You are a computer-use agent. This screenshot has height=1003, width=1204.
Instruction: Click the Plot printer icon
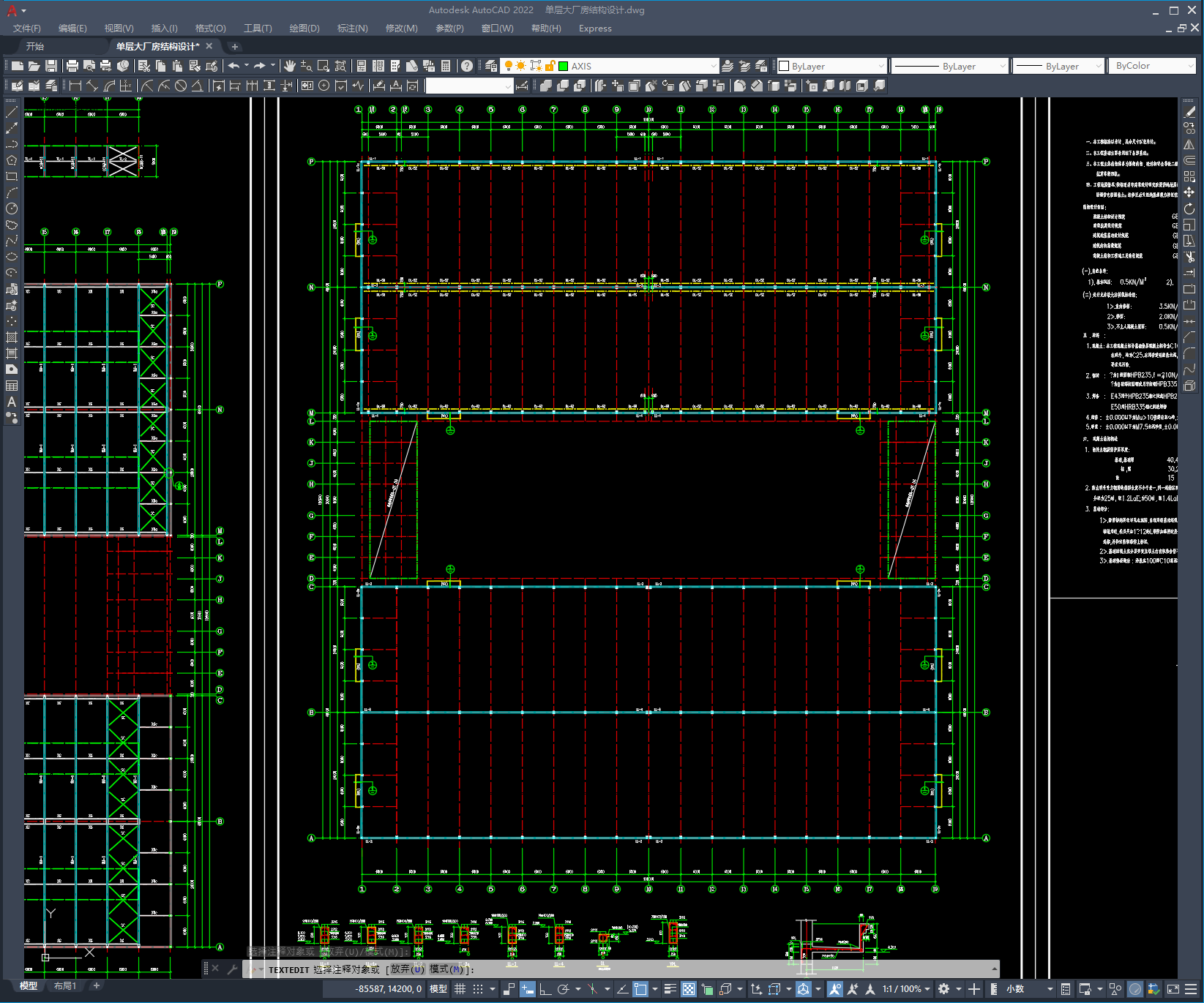tap(72, 66)
